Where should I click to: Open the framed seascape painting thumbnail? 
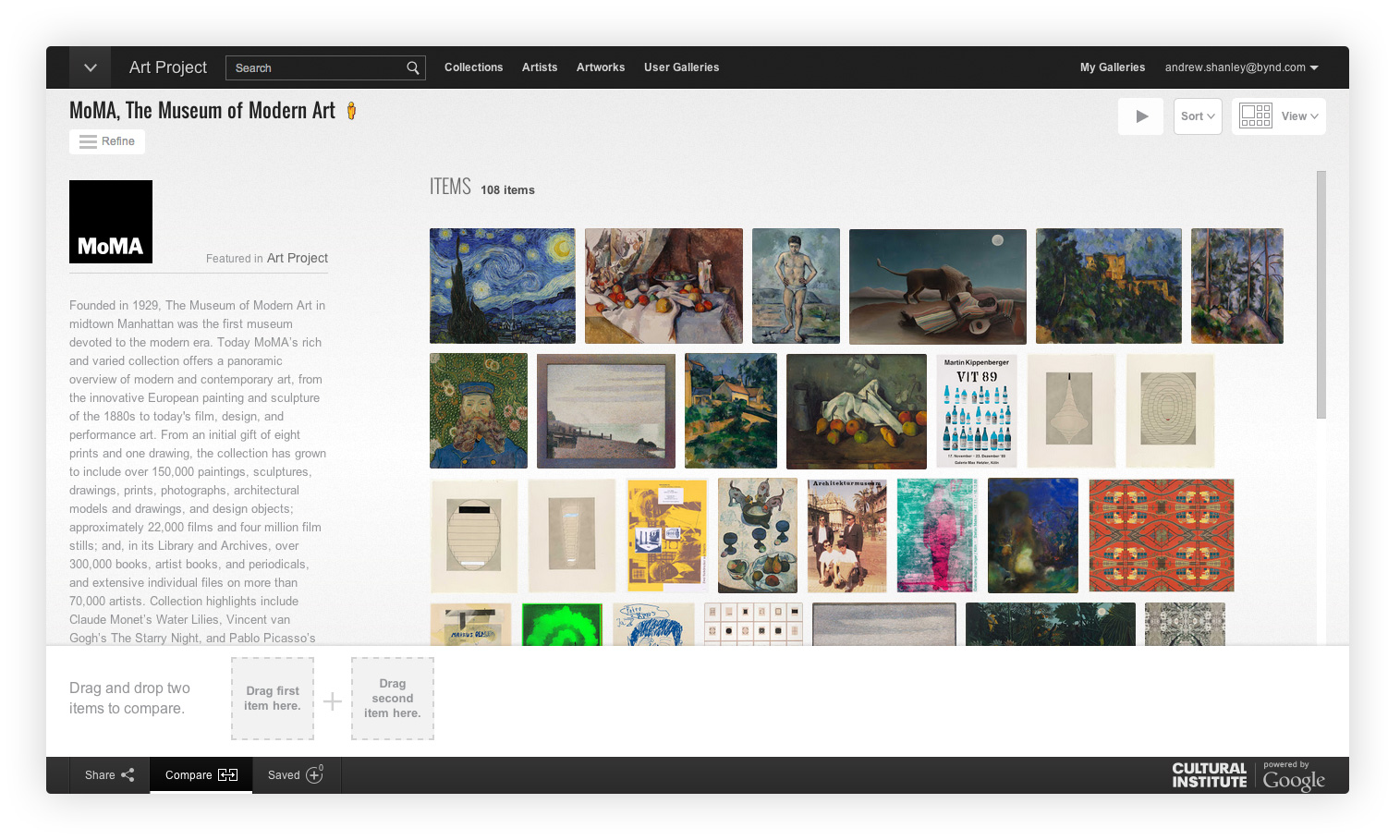coord(606,411)
